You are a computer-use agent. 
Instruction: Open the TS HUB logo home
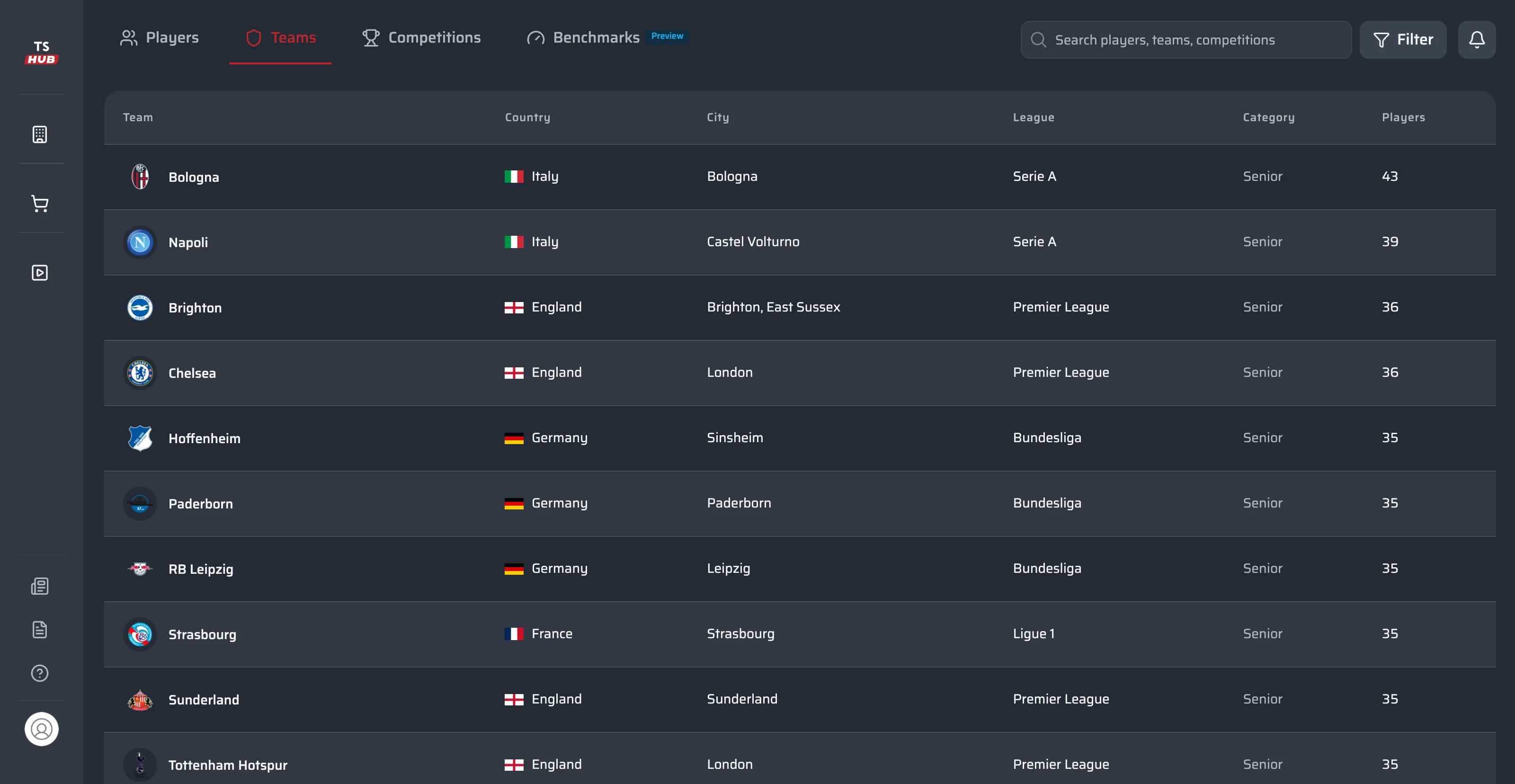(41, 53)
